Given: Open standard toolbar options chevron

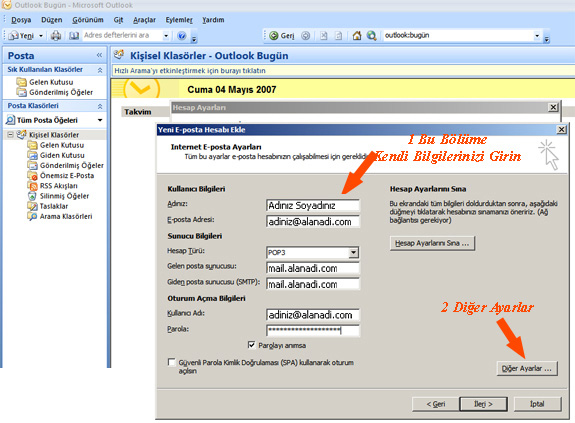Looking at the screenshot, I should point(194,38).
